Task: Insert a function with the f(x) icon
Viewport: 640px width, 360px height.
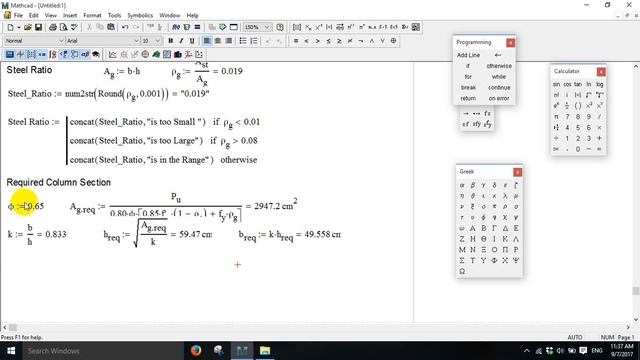Action: point(176,27)
